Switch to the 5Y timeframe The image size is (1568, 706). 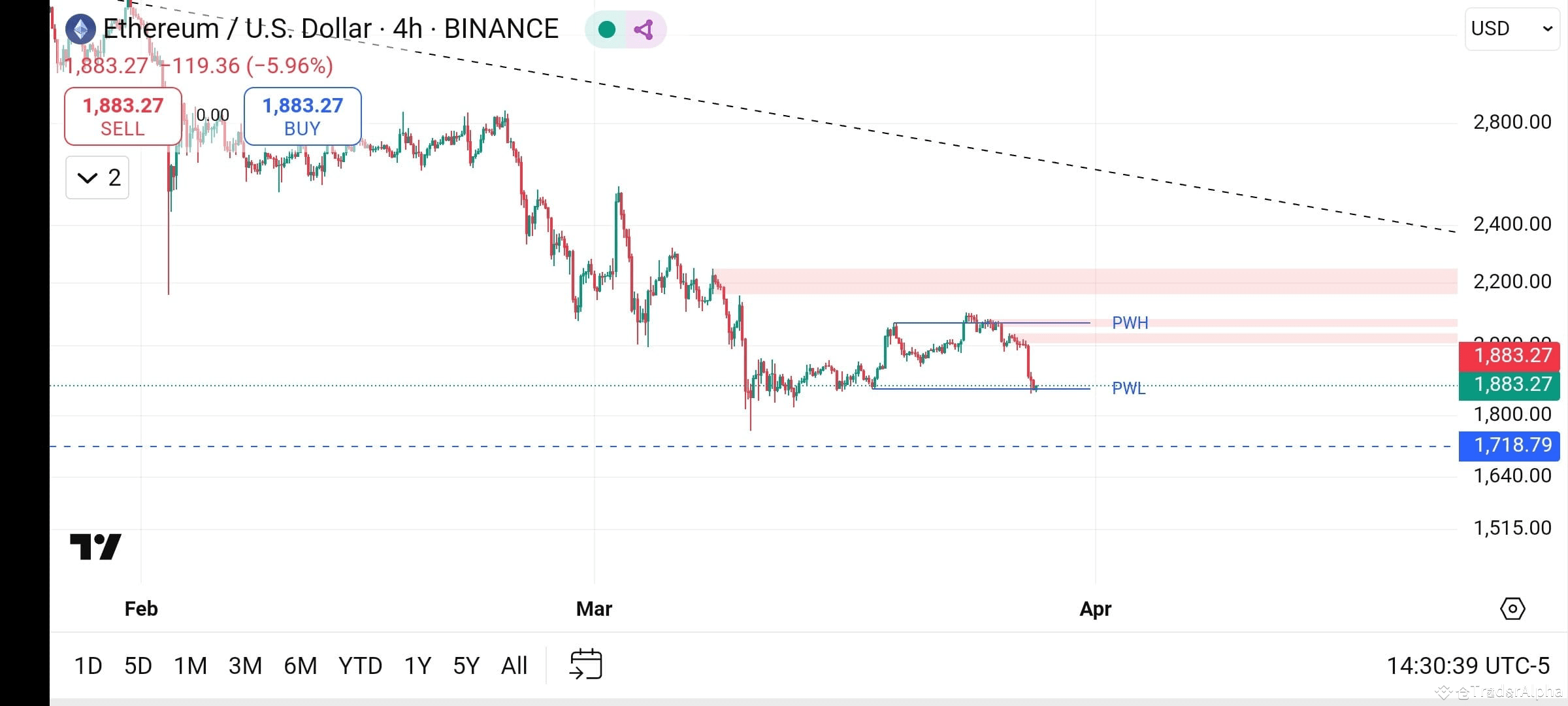(x=466, y=665)
